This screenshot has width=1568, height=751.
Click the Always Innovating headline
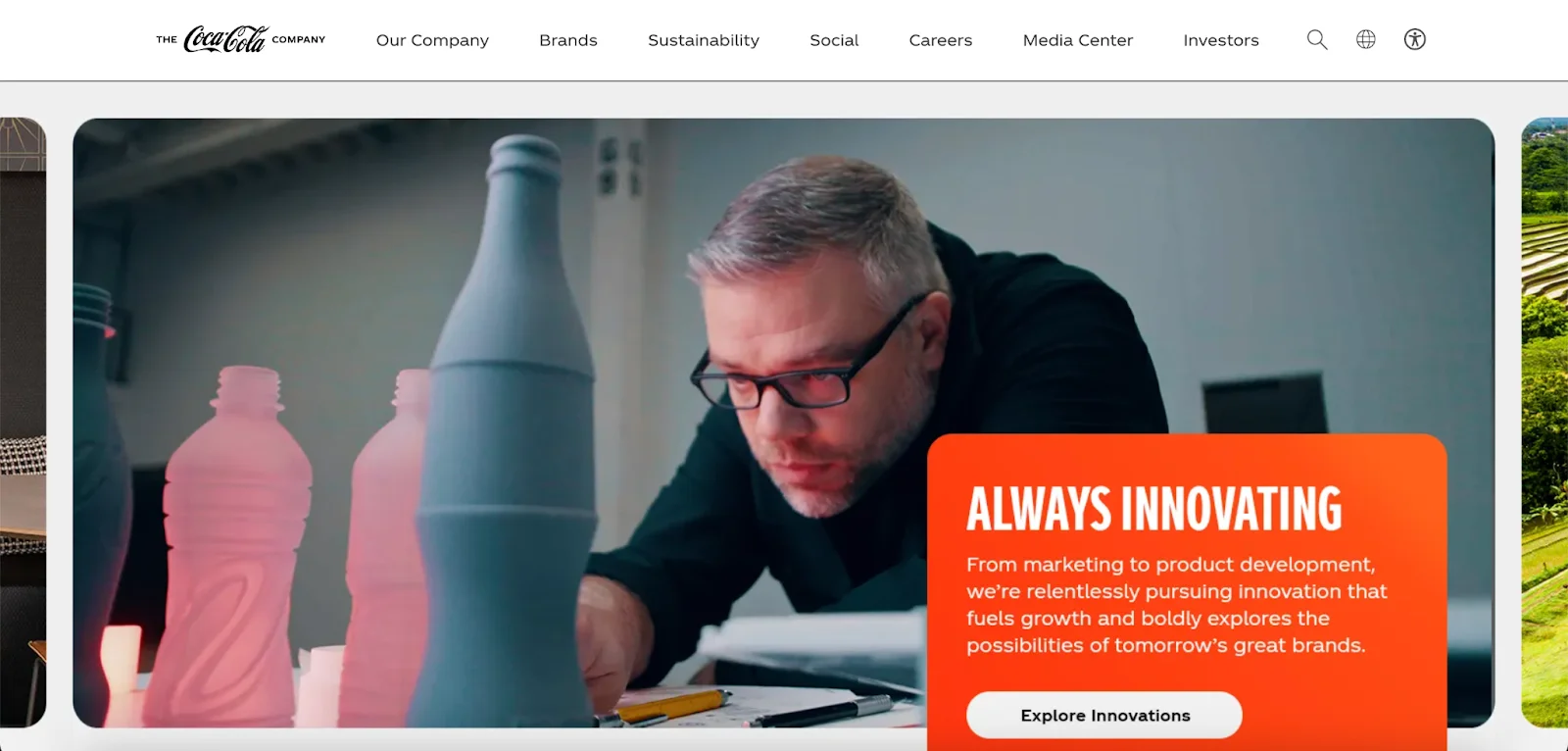pos(1154,509)
